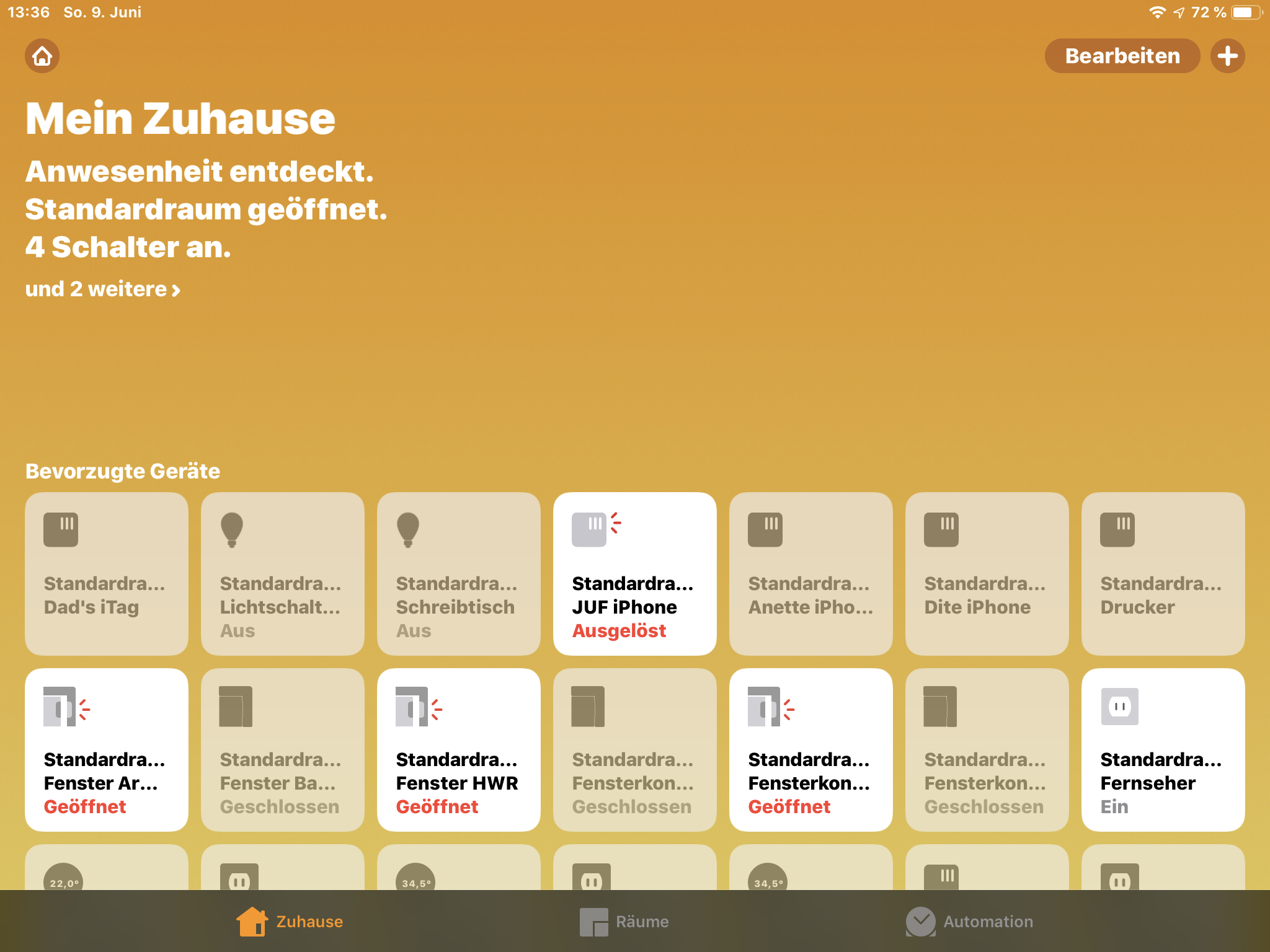Image resolution: width=1270 pixels, height=952 pixels.
Task: Tap the Fenster HWR open window icon
Action: pyautogui.click(x=412, y=707)
